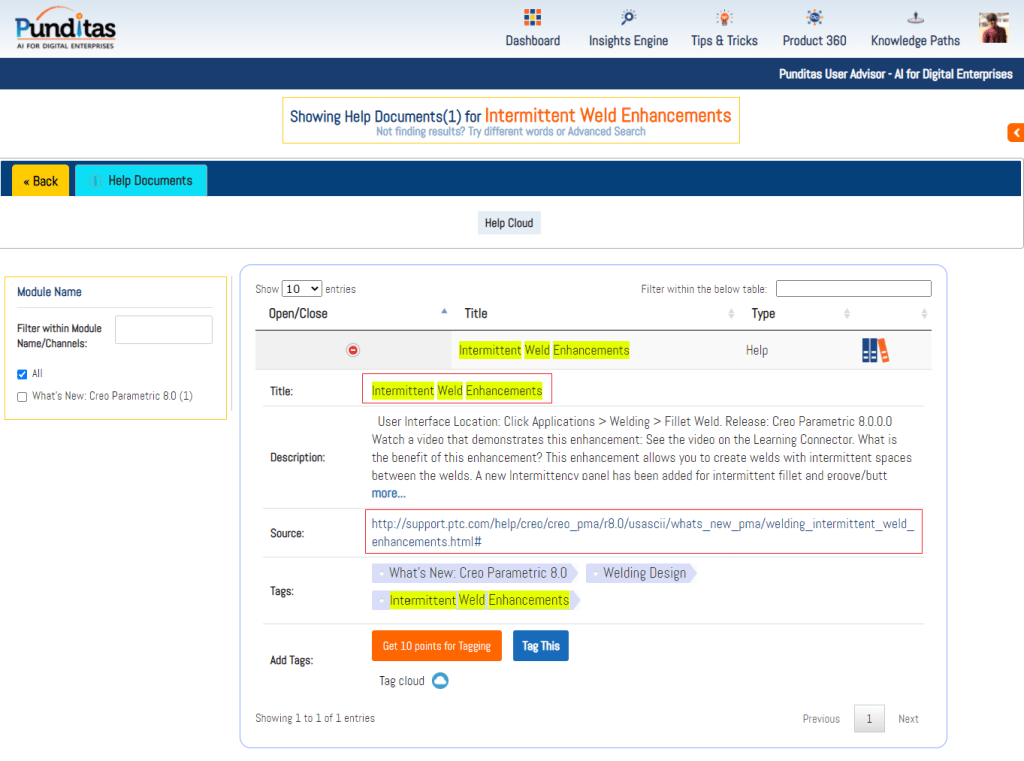Open Insights Engine from top navigation

click(x=628, y=18)
